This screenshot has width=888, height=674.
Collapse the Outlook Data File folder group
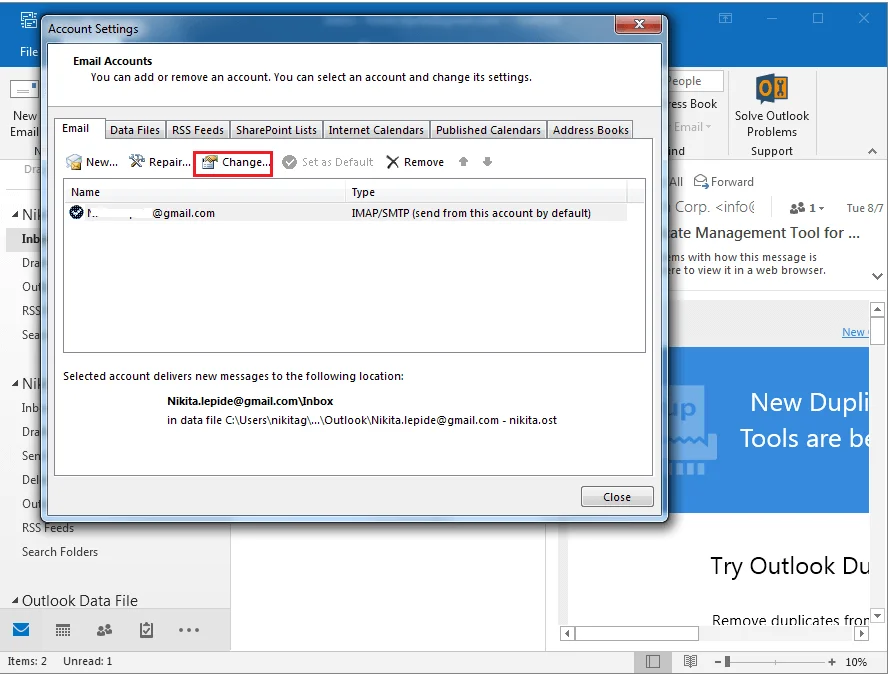click(x=15, y=600)
